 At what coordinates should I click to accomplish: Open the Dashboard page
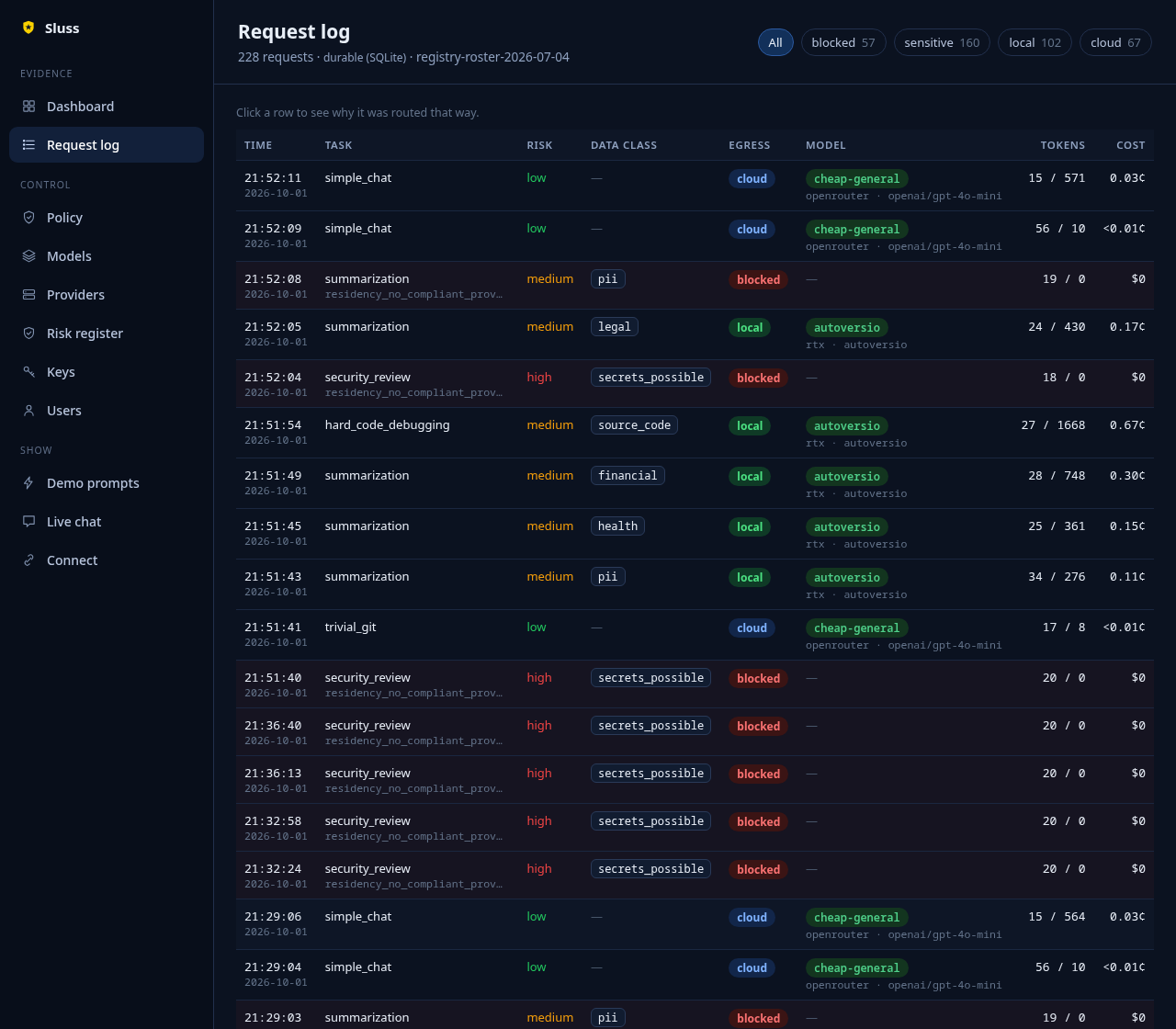[107, 107]
